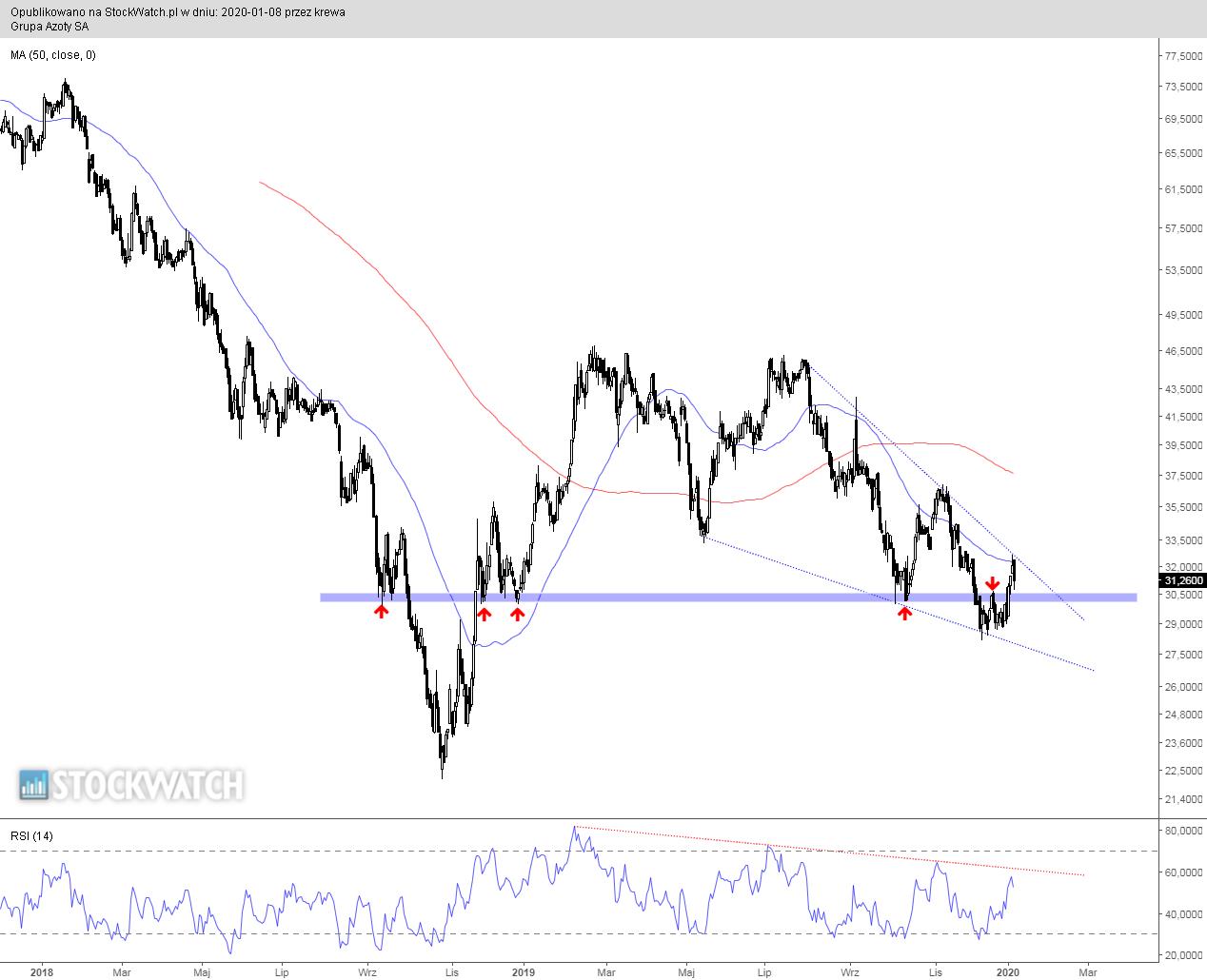Image resolution: width=1207 pixels, height=980 pixels.
Task: Click the 33,5000 price axis label
Action: (x=1183, y=540)
